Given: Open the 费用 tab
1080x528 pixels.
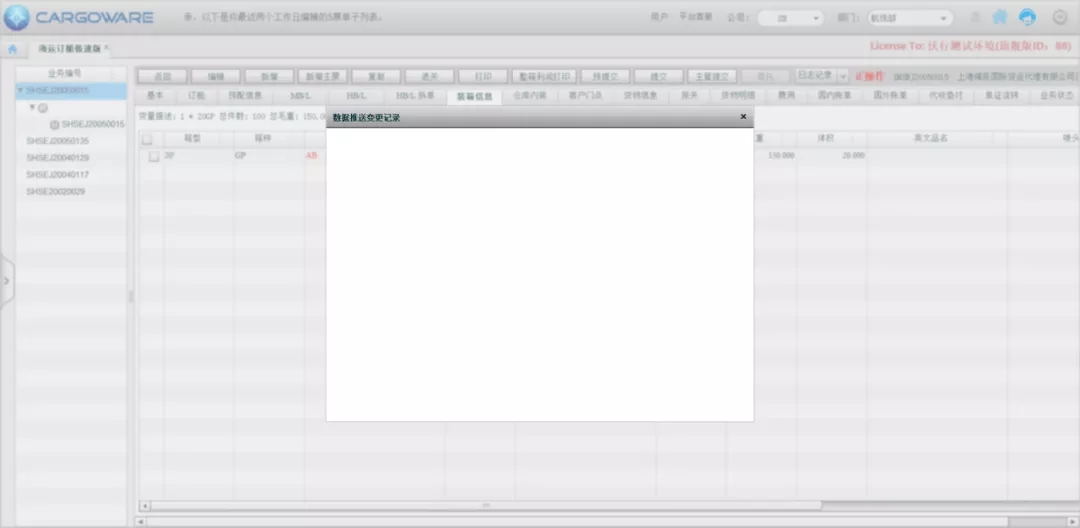Looking at the screenshot, I should [x=787, y=96].
